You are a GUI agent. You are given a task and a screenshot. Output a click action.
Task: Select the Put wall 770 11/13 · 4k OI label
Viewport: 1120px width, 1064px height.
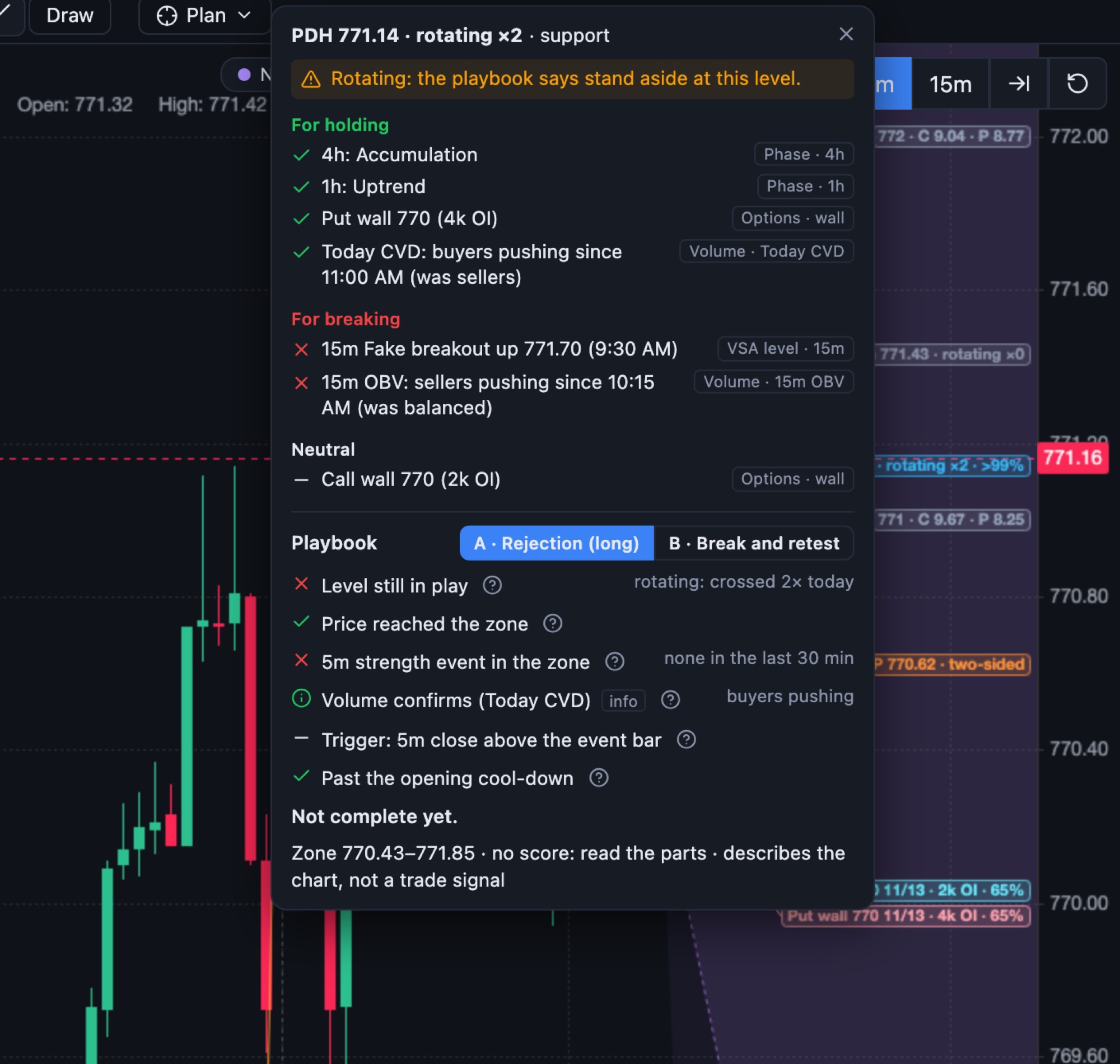click(x=905, y=916)
